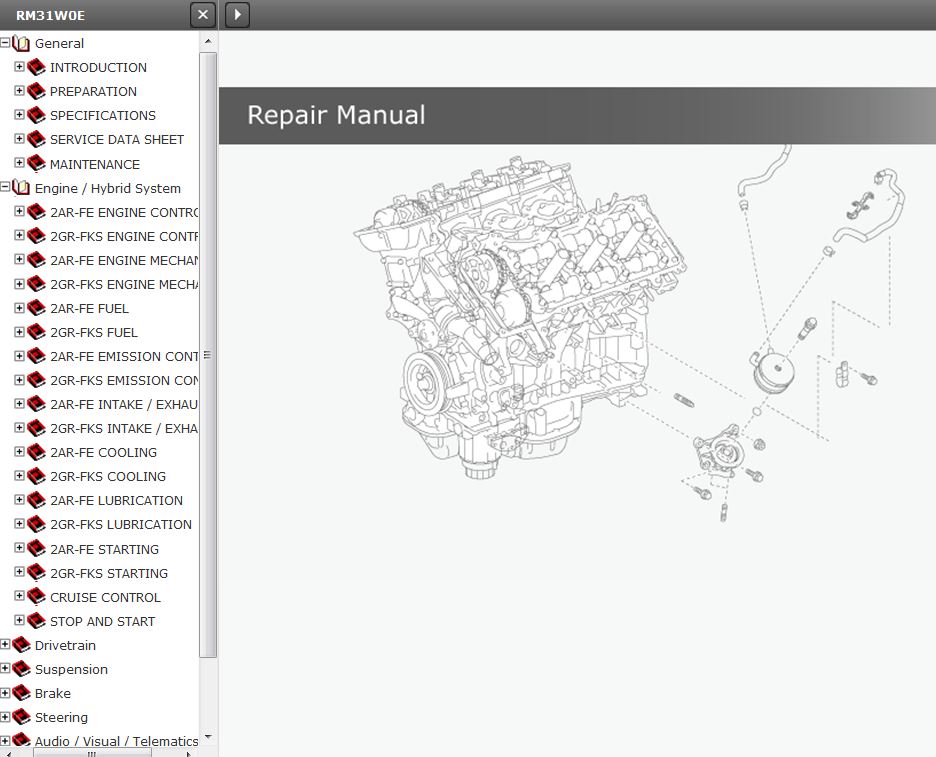Click the red book icon beside Brake
936x757 pixels.
click(x=21, y=693)
